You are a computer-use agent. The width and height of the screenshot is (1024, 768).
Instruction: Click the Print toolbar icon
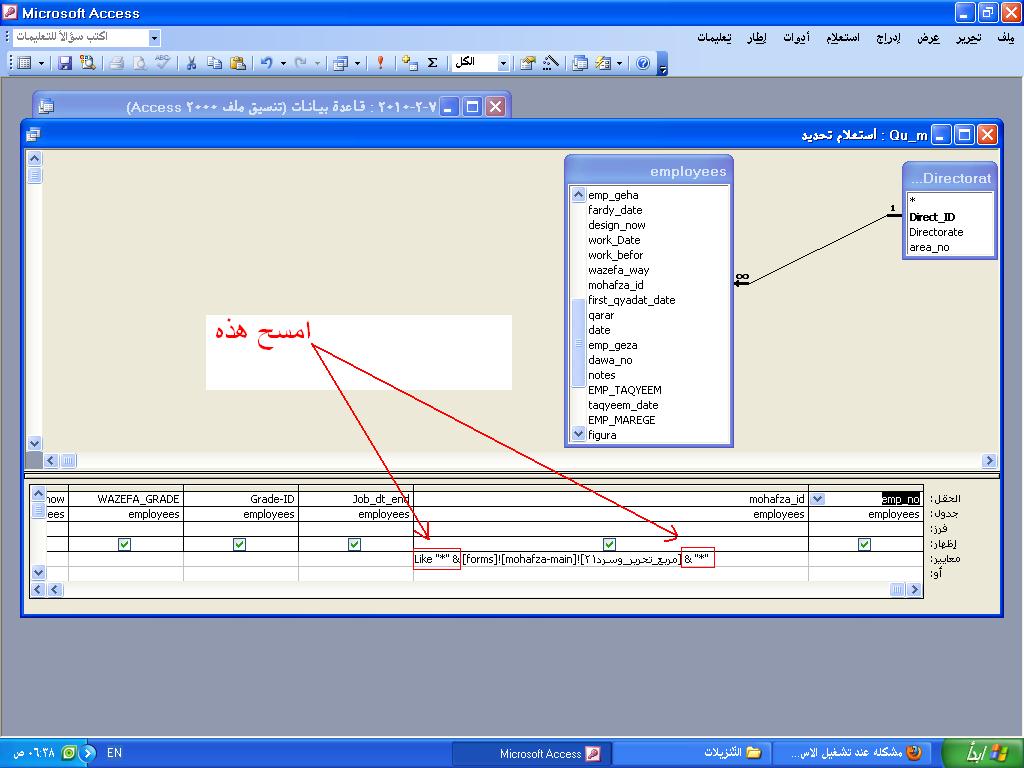(x=116, y=63)
